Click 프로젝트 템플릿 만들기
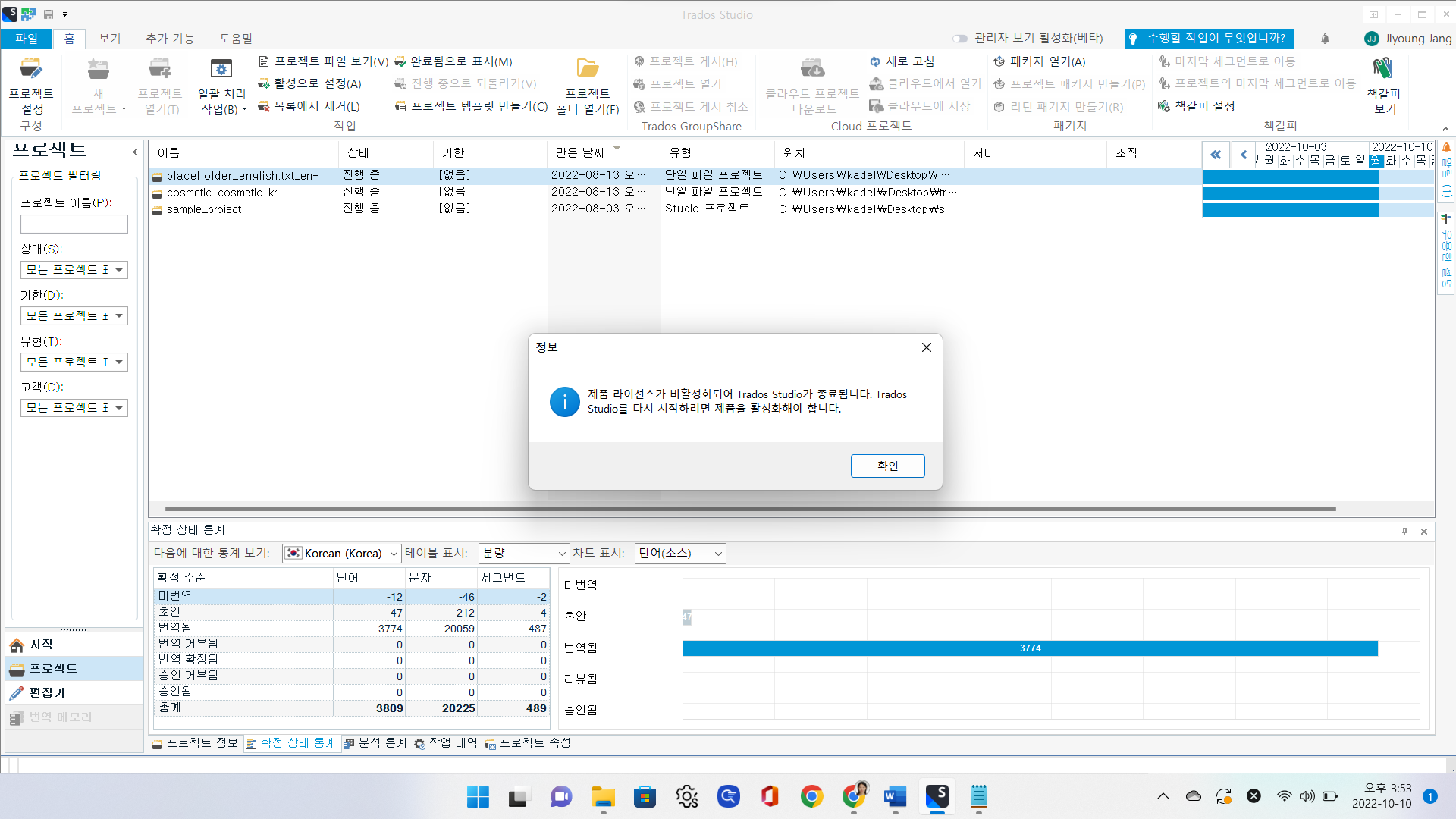 click(470, 106)
